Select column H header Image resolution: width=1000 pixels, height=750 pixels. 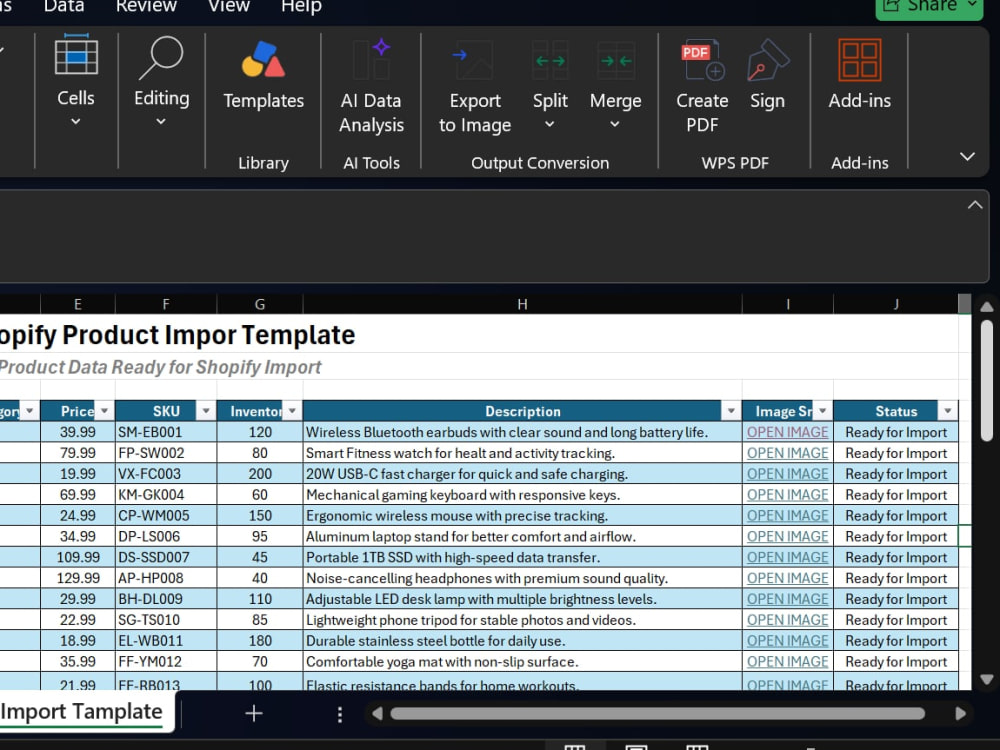(x=522, y=304)
